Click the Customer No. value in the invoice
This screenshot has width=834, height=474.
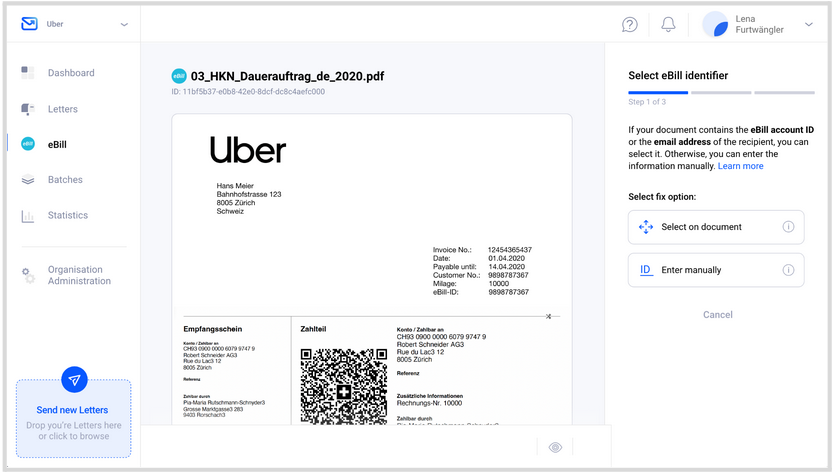point(508,275)
